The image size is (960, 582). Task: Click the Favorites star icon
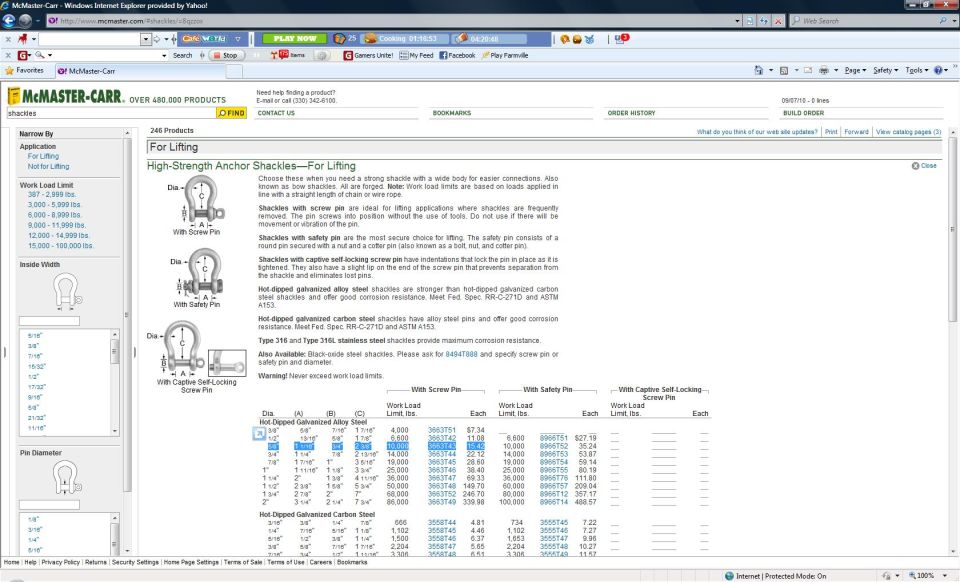pyautogui.click(x=9, y=70)
